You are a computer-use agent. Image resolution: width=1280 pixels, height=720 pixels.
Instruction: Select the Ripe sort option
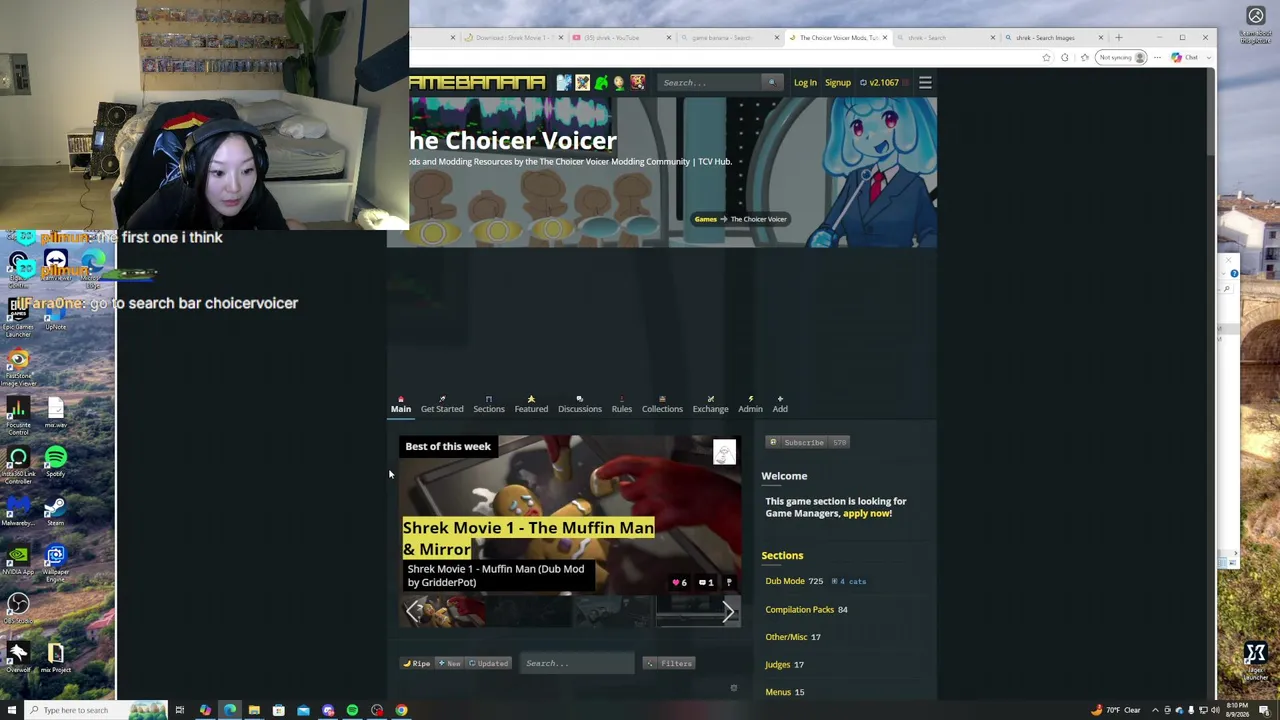coord(417,663)
